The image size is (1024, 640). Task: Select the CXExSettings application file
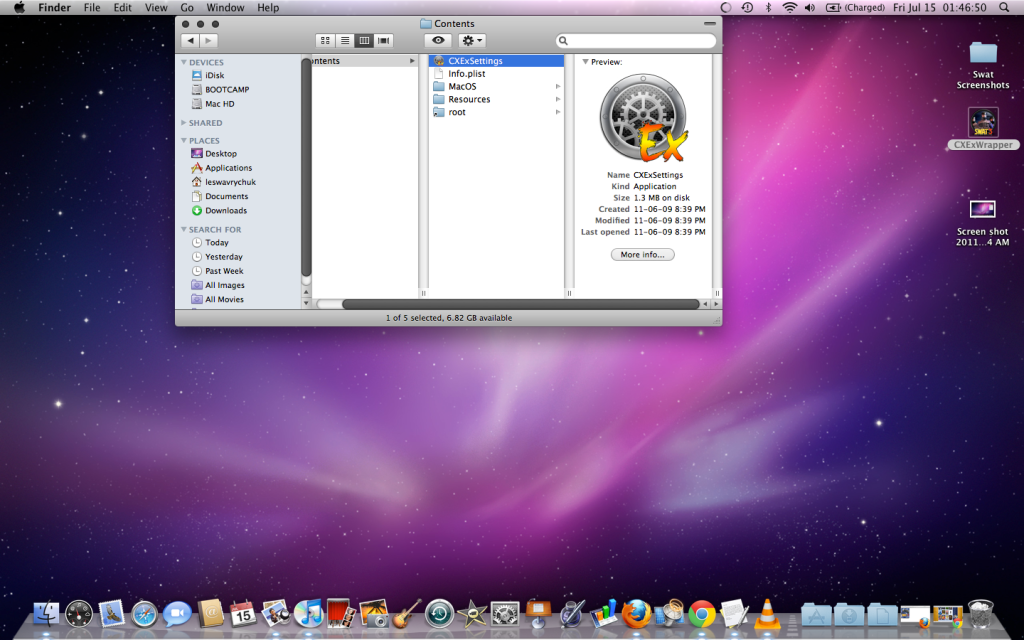pos(496,61)
